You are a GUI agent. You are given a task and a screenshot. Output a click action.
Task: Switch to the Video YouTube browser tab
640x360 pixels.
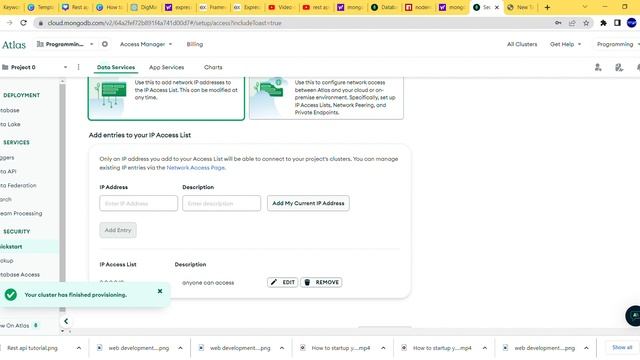[281, 7]
